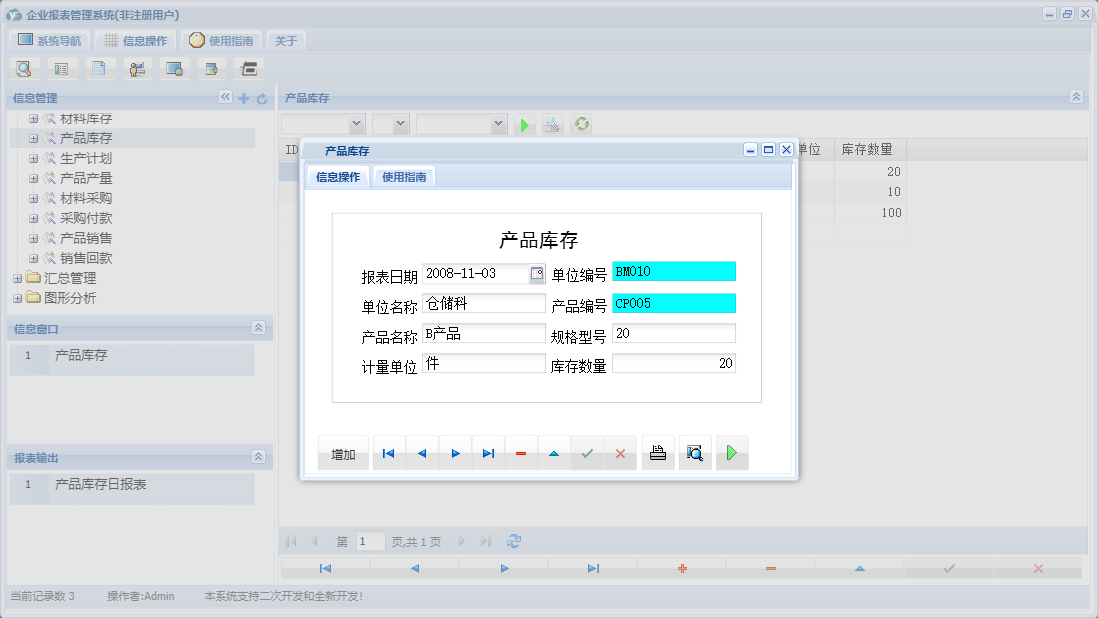Collapse the 报表输出 panel

258,456
